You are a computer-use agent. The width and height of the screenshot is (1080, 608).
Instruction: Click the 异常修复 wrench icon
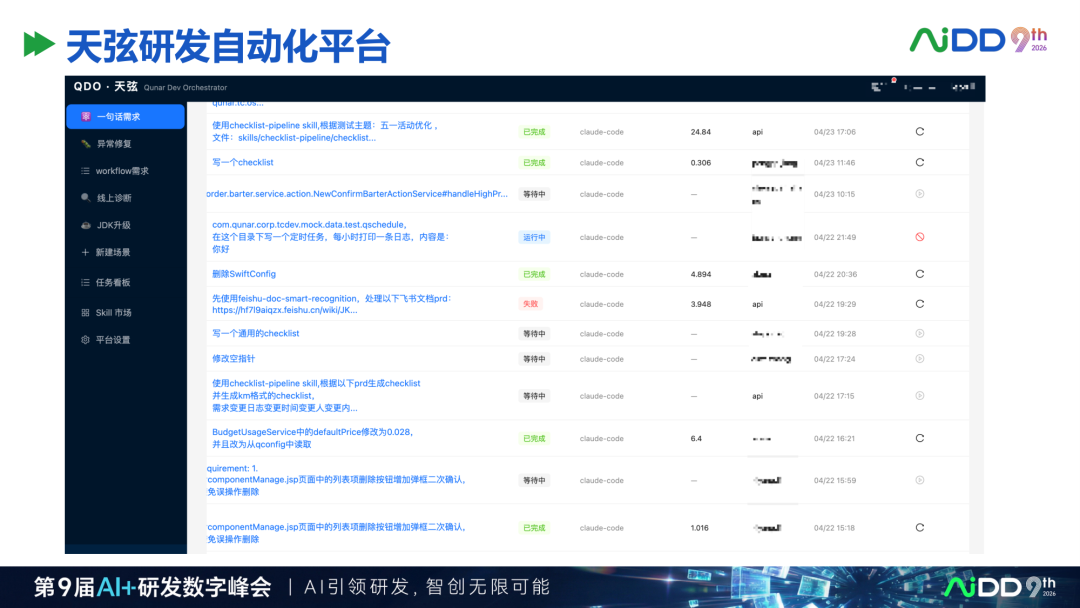[x=85, y=144]
